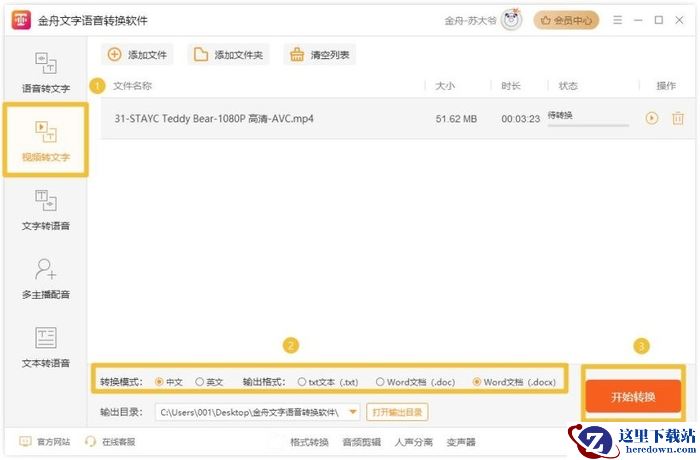700x460 pixels.
Task: Click the 金舟-苏大爷 account name
Action: coord(470,21)
